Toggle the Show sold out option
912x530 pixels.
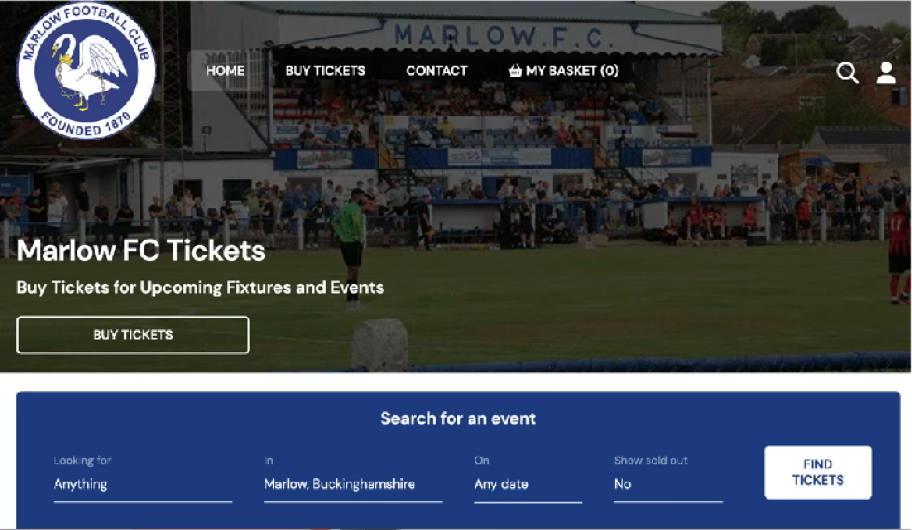(668, 485)
